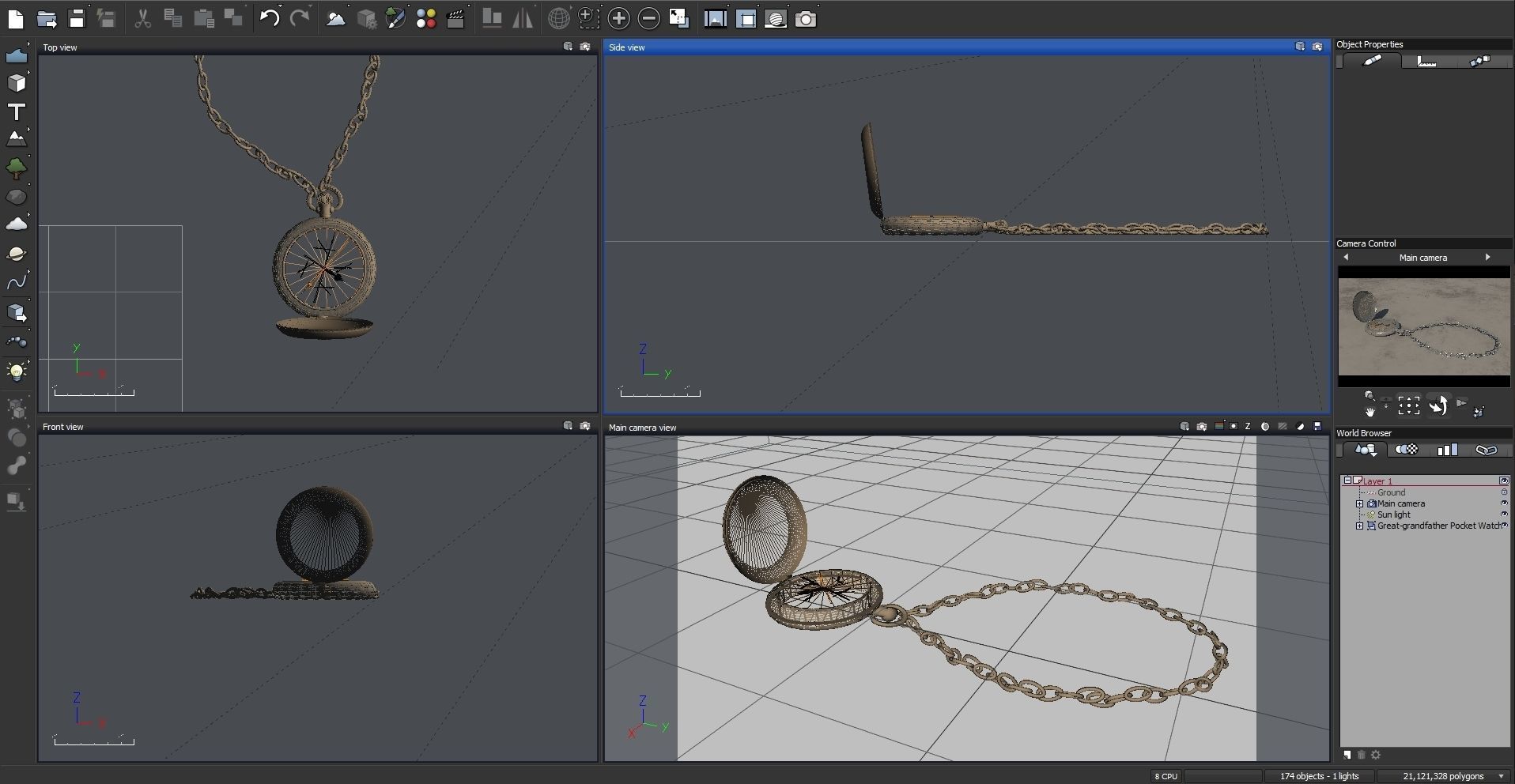Open the render options picture icon
This screenshot has height=784, width=1515.
715,18
